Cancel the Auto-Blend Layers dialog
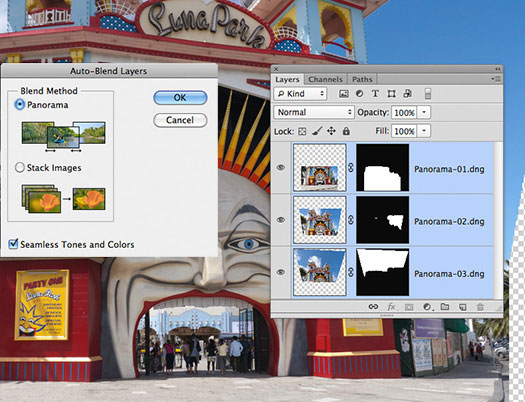The width and height of the screenshot is (525, 402). click(x=180, y=120)
